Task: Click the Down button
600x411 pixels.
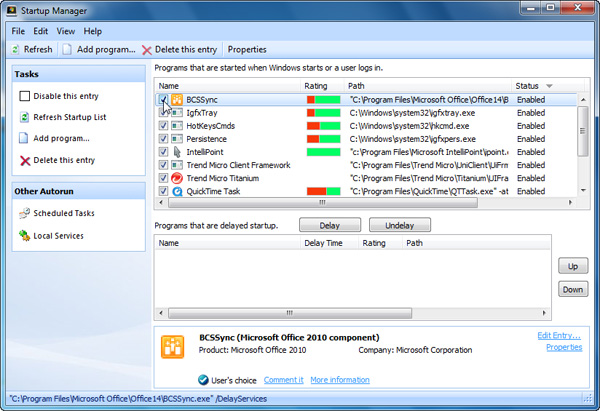Action: click(x=573, y=289)
